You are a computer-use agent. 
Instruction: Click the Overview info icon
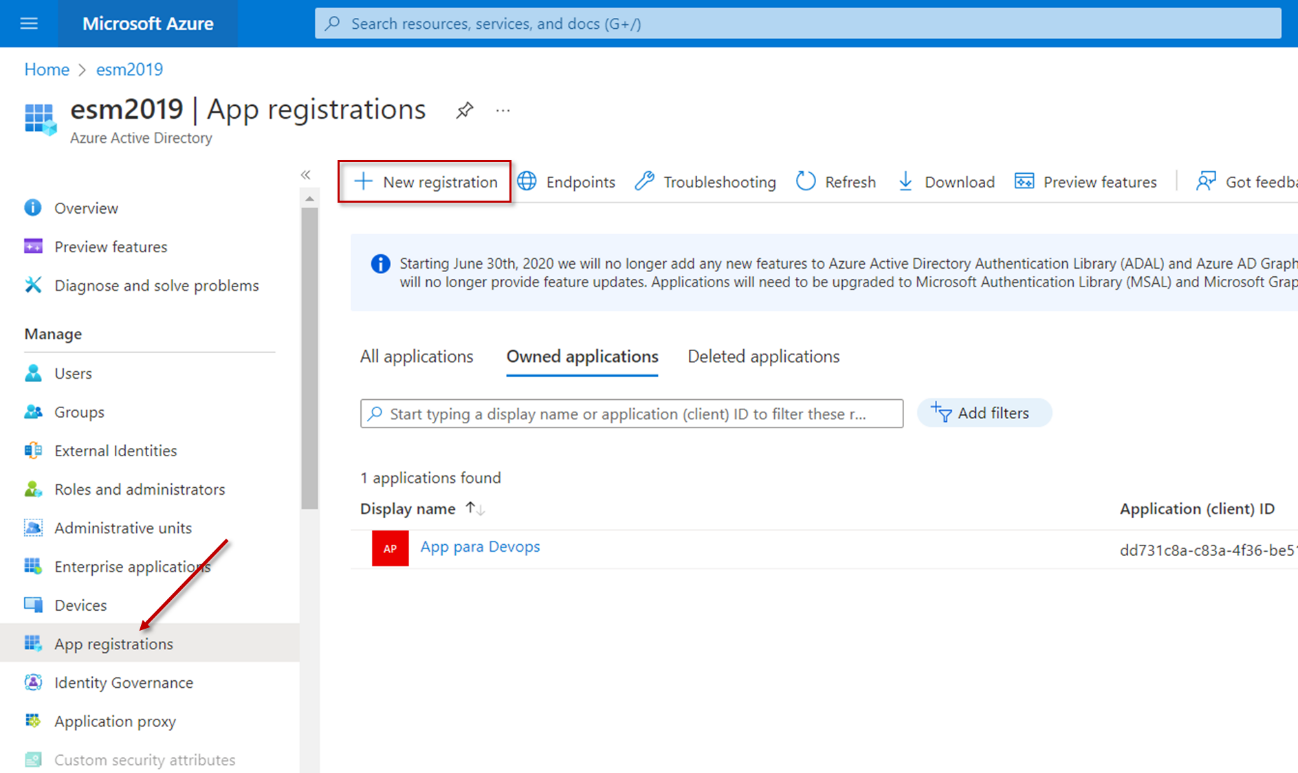pyautogui.click(x=33, y=208)
